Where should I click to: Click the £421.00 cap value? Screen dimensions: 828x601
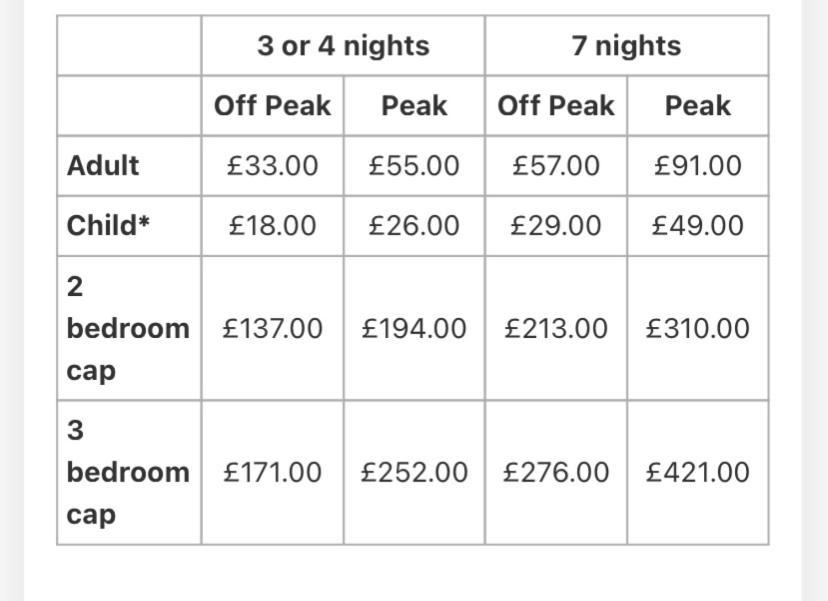[x=698, y=472]
